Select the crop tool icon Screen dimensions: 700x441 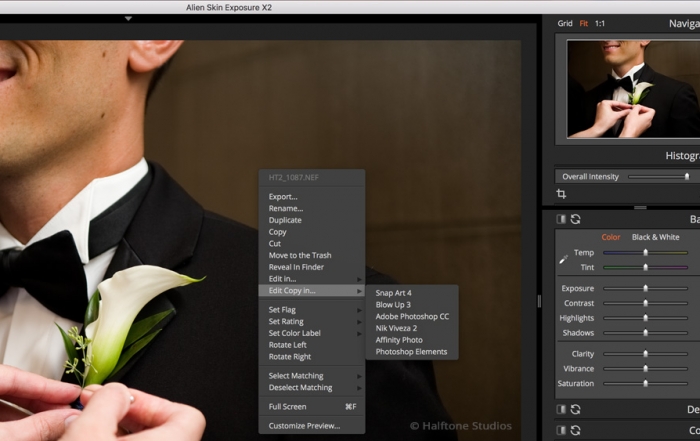coord(561,194)
